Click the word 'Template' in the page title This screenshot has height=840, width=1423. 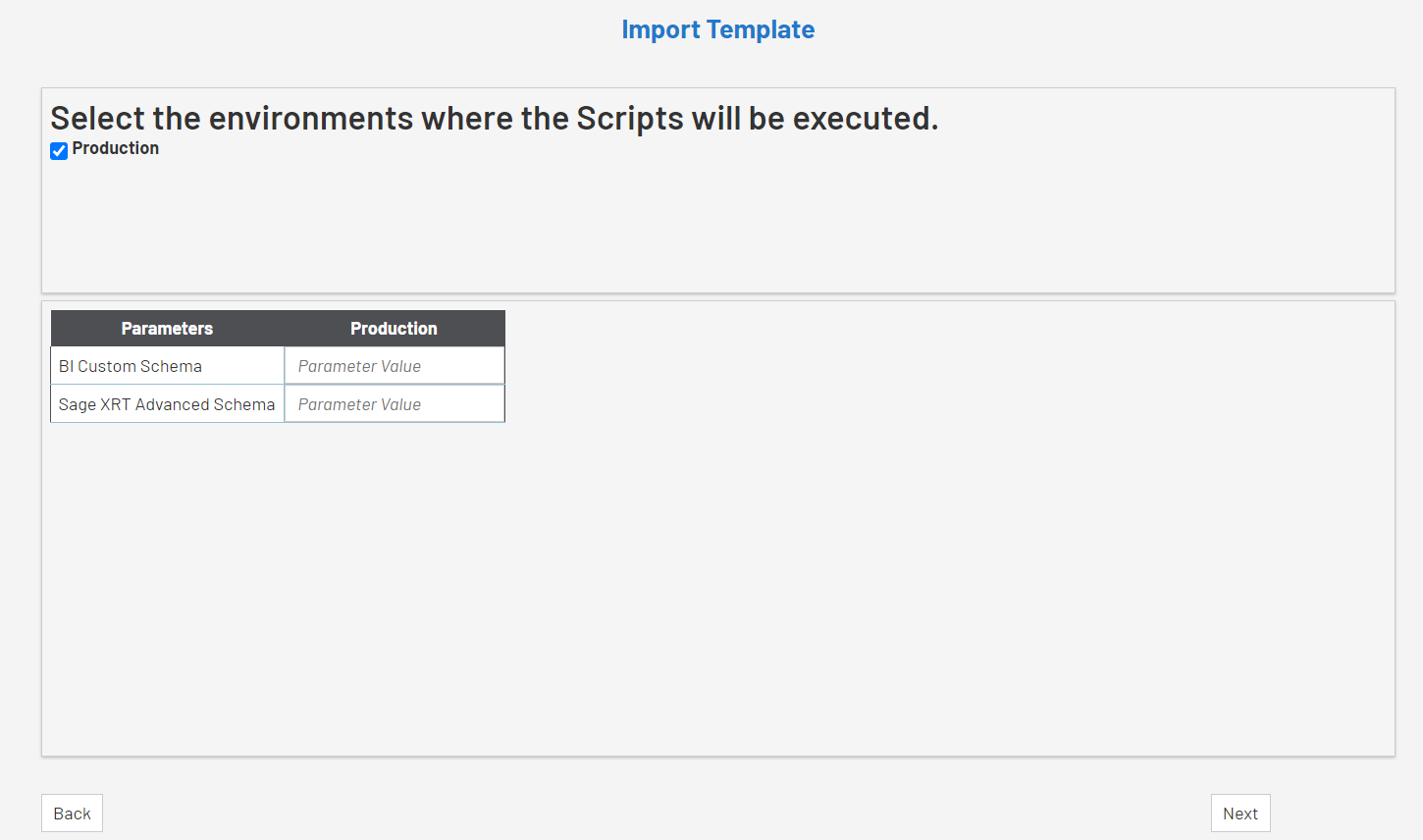click(760, 29)
